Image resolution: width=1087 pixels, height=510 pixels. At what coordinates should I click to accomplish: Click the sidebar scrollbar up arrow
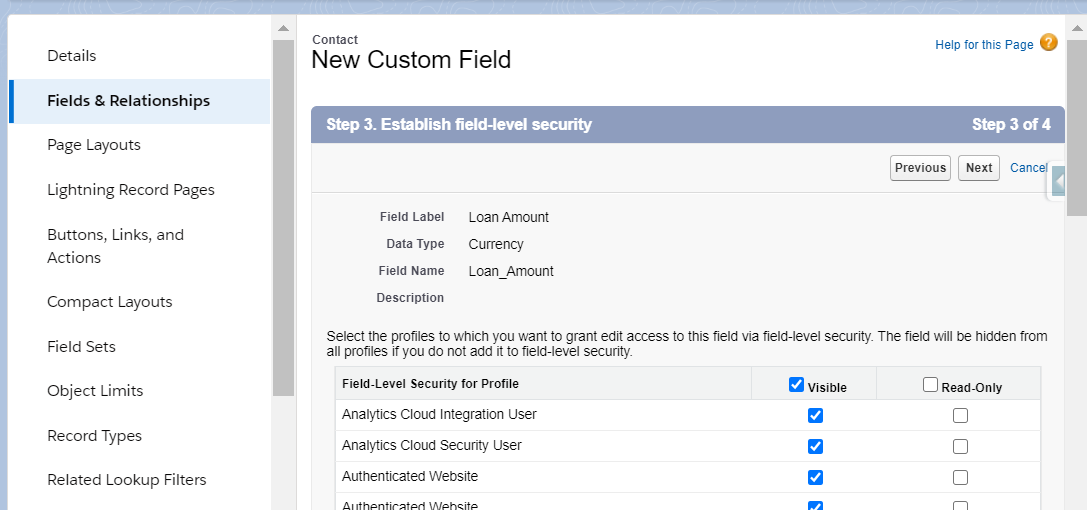(x=283, y=28)
